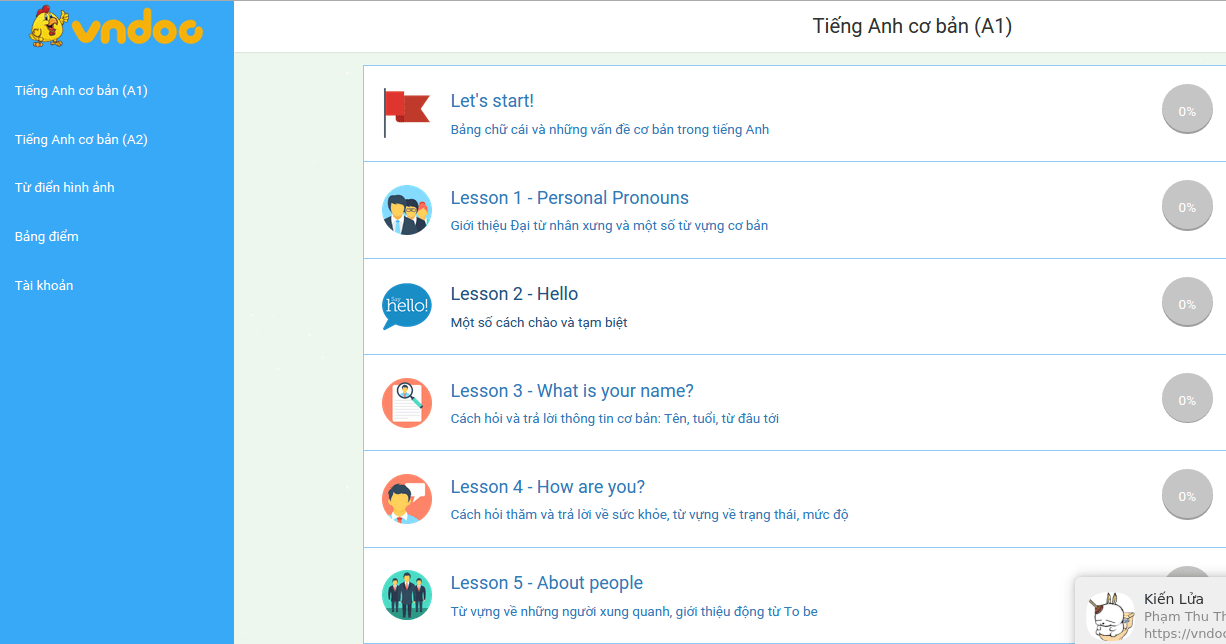Open Lesson 3 - What is your name?

point(571,391)
